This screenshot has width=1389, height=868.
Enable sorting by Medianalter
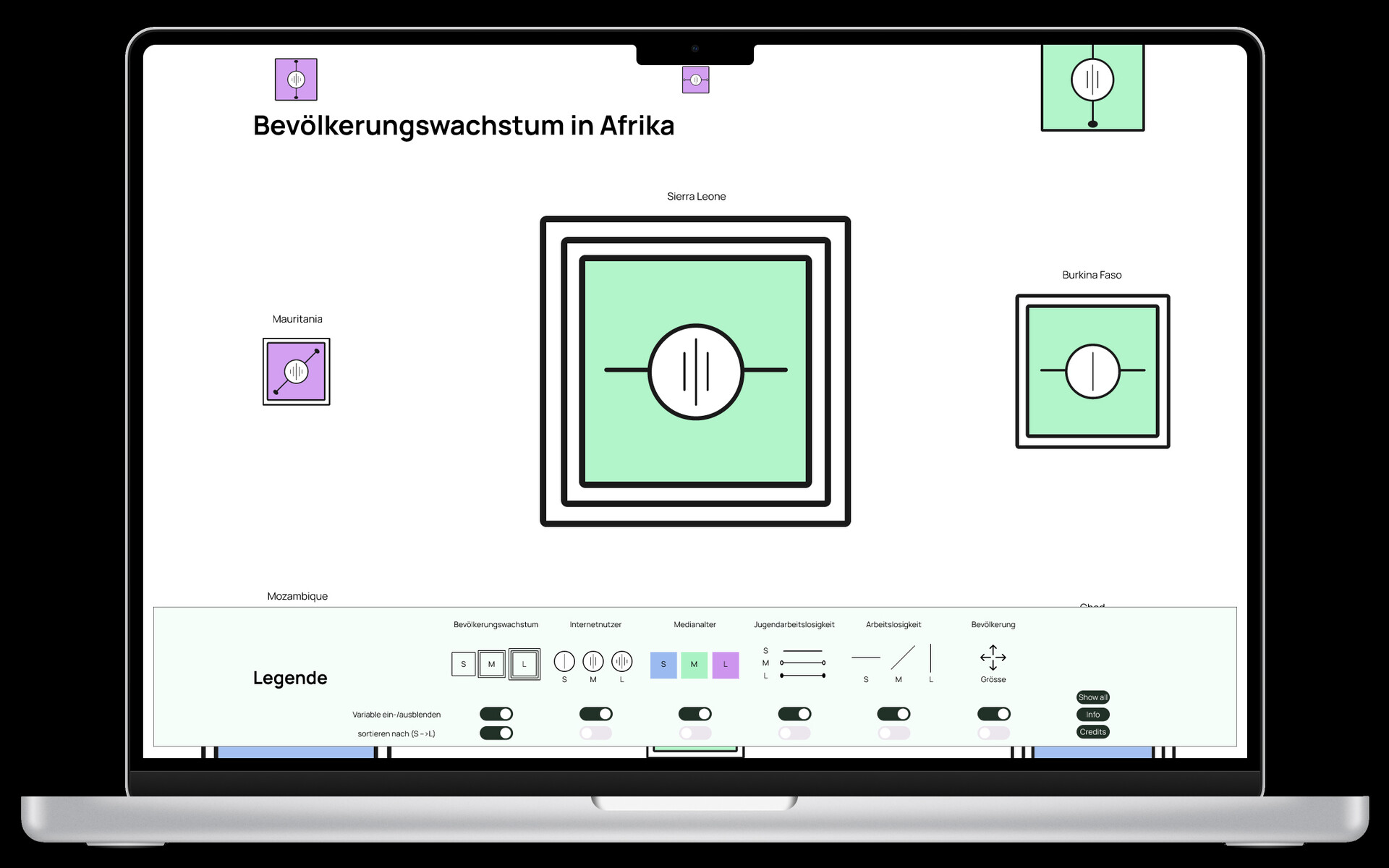point(695,733)
